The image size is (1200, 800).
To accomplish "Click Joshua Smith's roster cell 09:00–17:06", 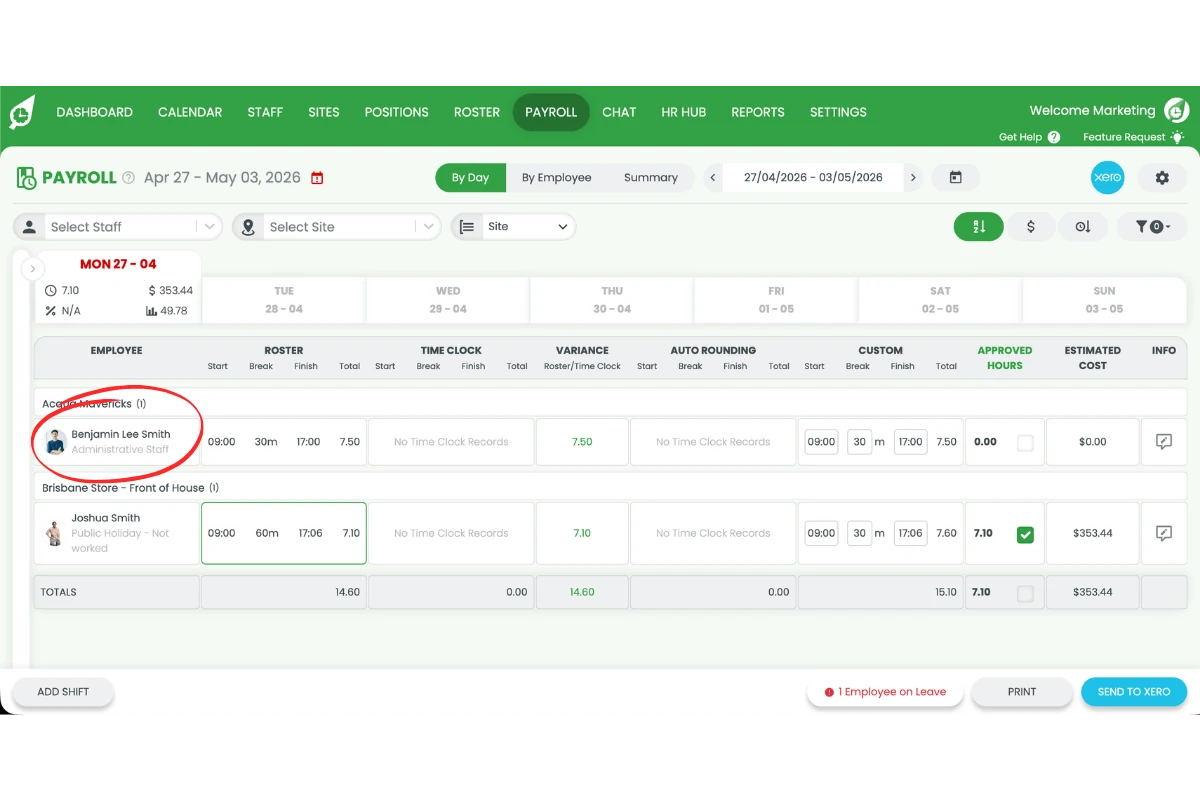I will (x=284, y=533).
